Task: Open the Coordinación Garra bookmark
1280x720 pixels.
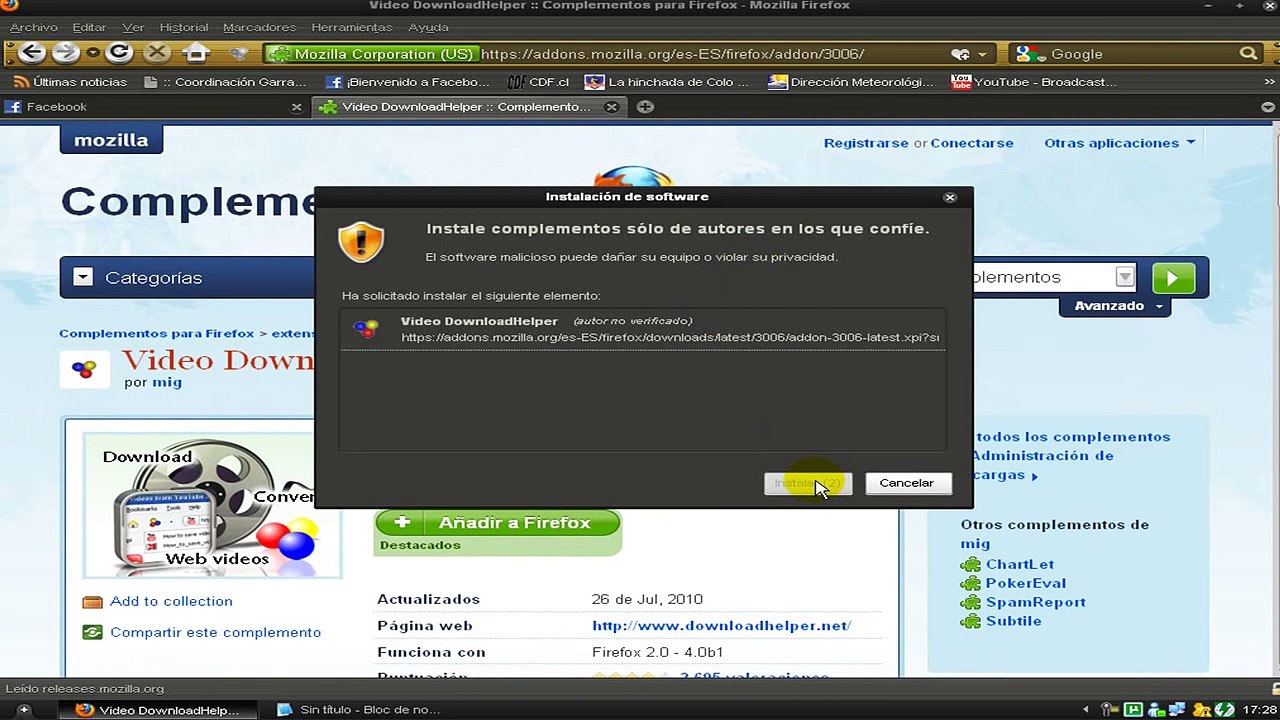Action: [x=226, y=82]
